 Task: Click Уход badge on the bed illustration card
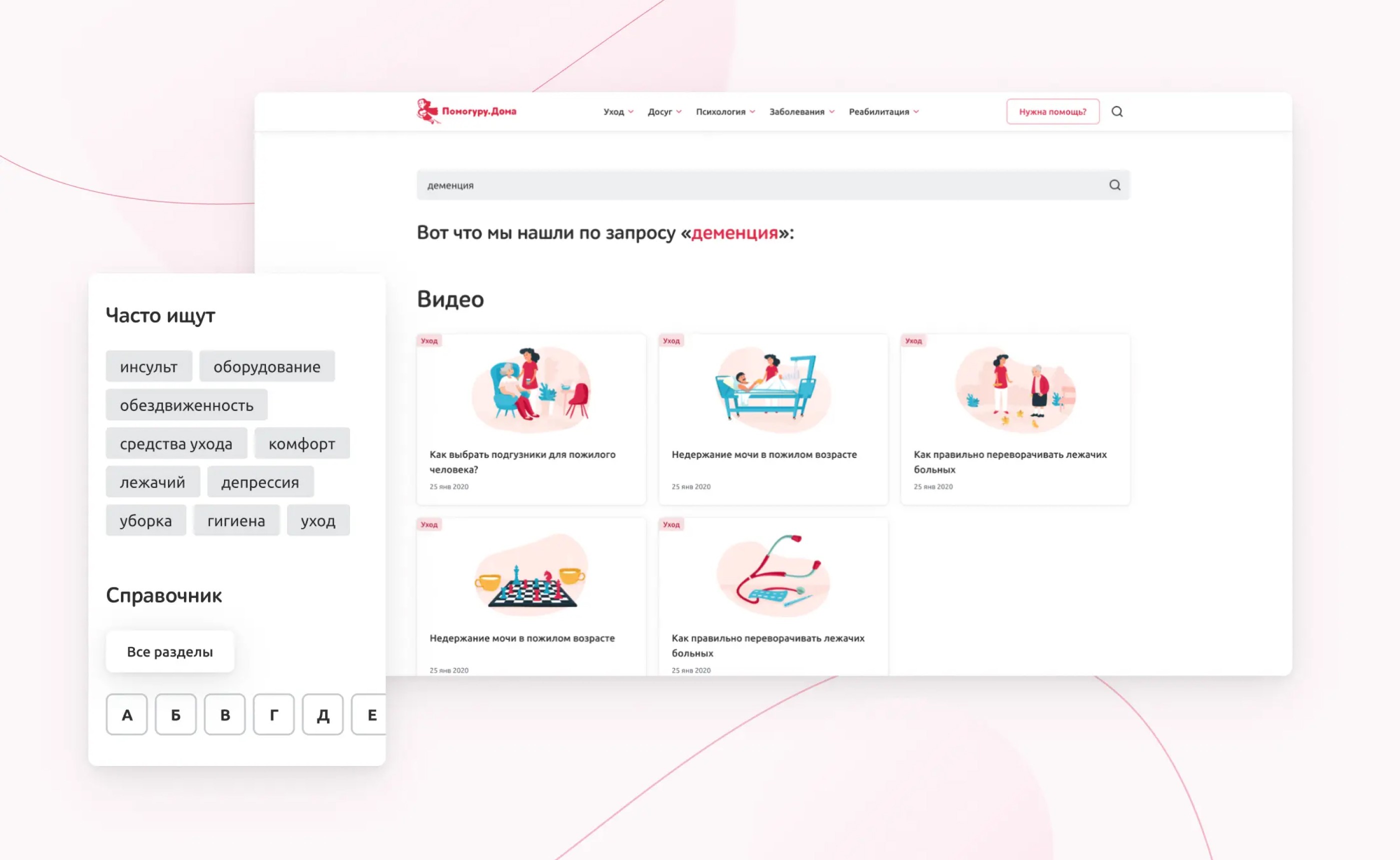point(671,340)
